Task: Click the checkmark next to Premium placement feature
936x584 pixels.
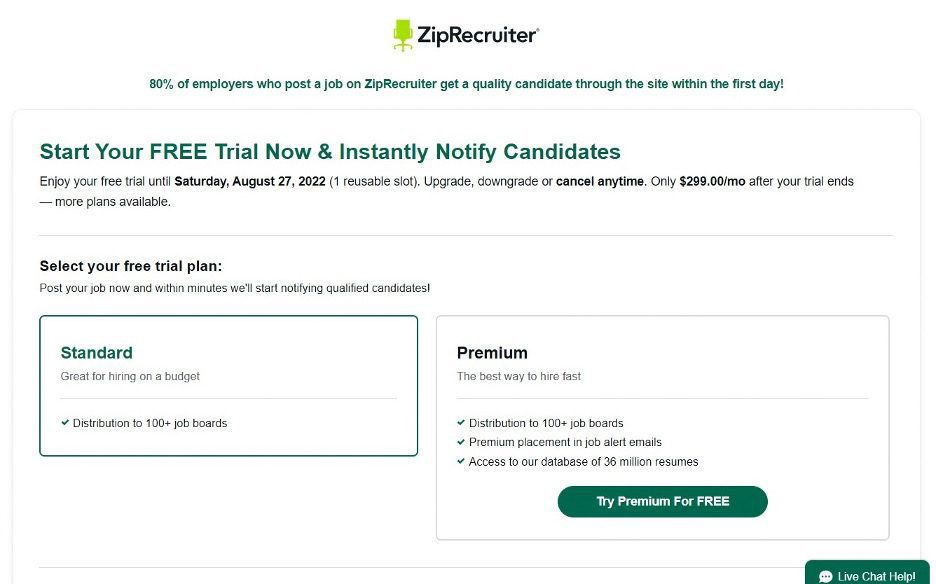Action: click(461, 442)
